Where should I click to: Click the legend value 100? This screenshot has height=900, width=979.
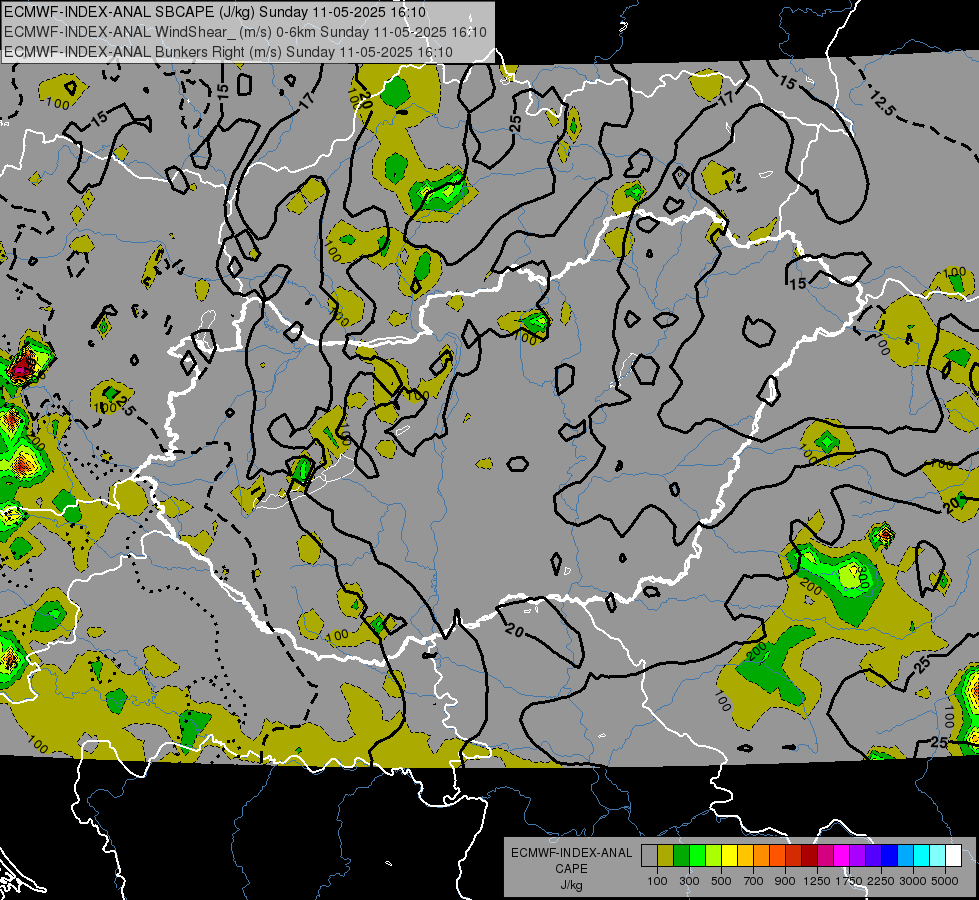tap(657, 881)
